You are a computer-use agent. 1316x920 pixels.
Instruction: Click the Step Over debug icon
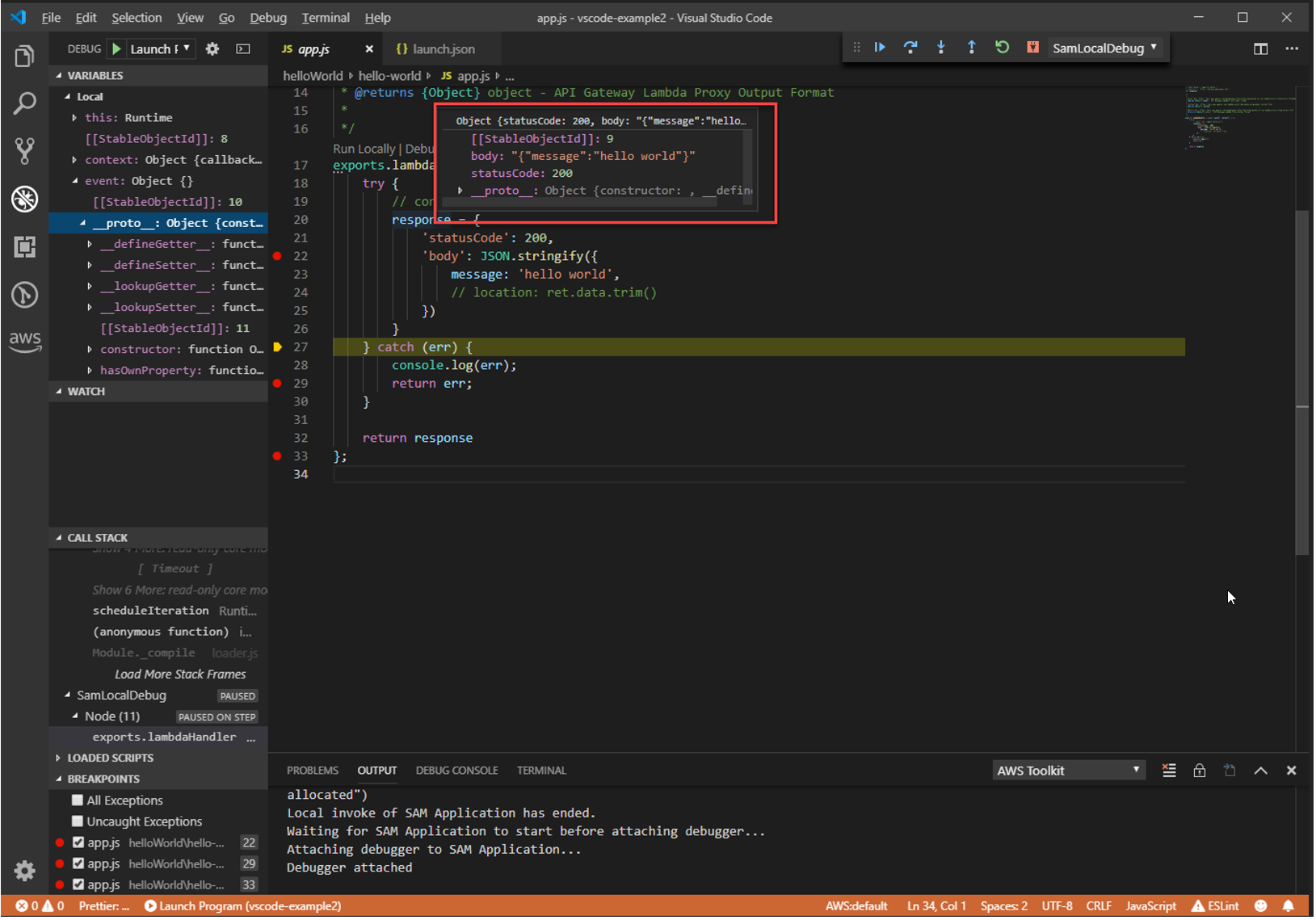click(911, 48)
